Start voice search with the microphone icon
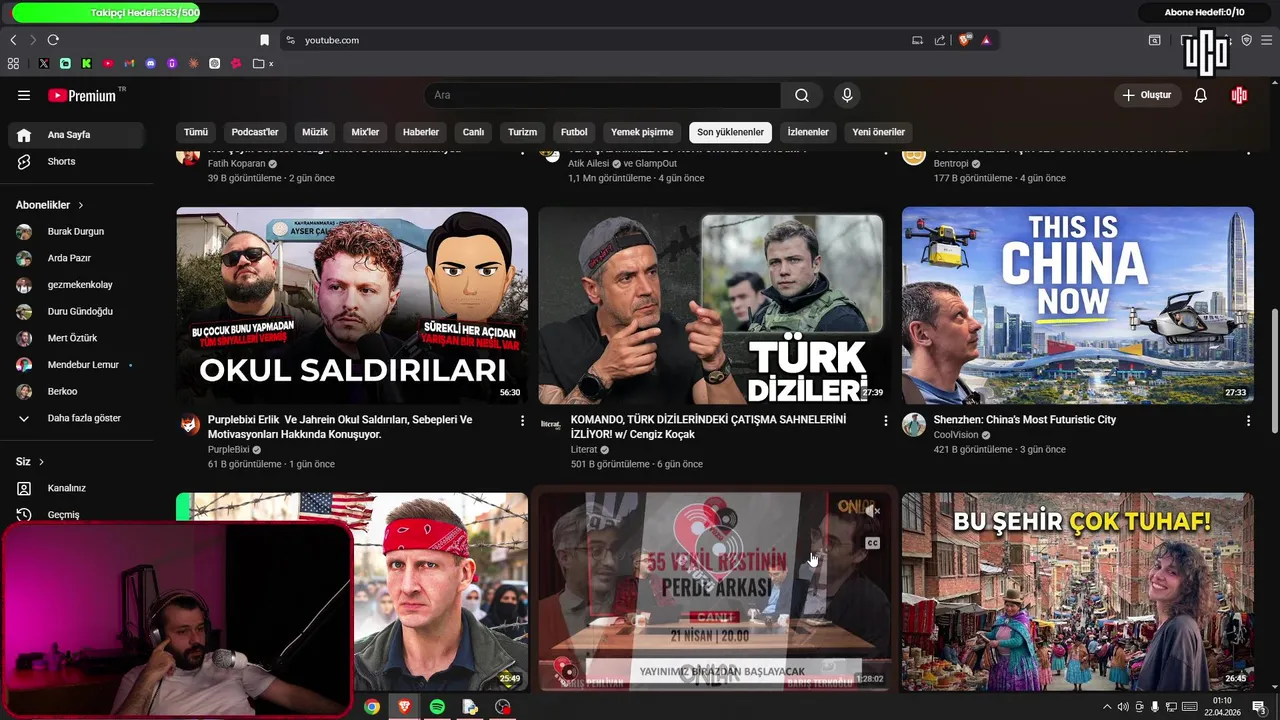The width and height of the screenshot is (1280, 720). click(847, 95)
